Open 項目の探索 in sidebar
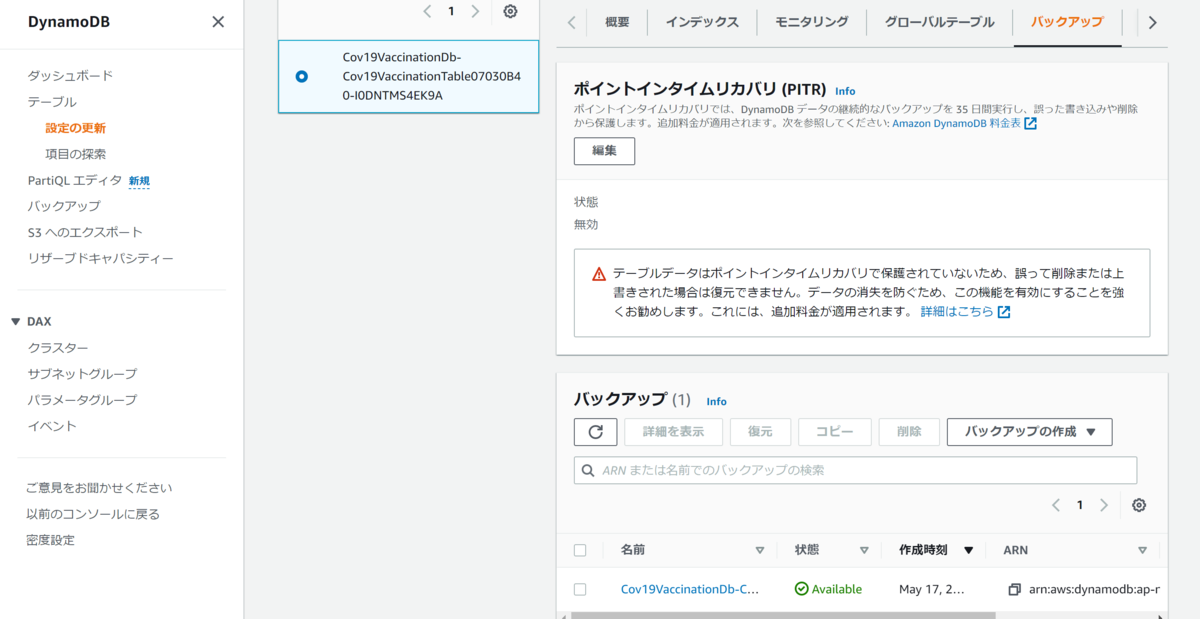Viewport: 1200px width, 619px height. [76, 154]
